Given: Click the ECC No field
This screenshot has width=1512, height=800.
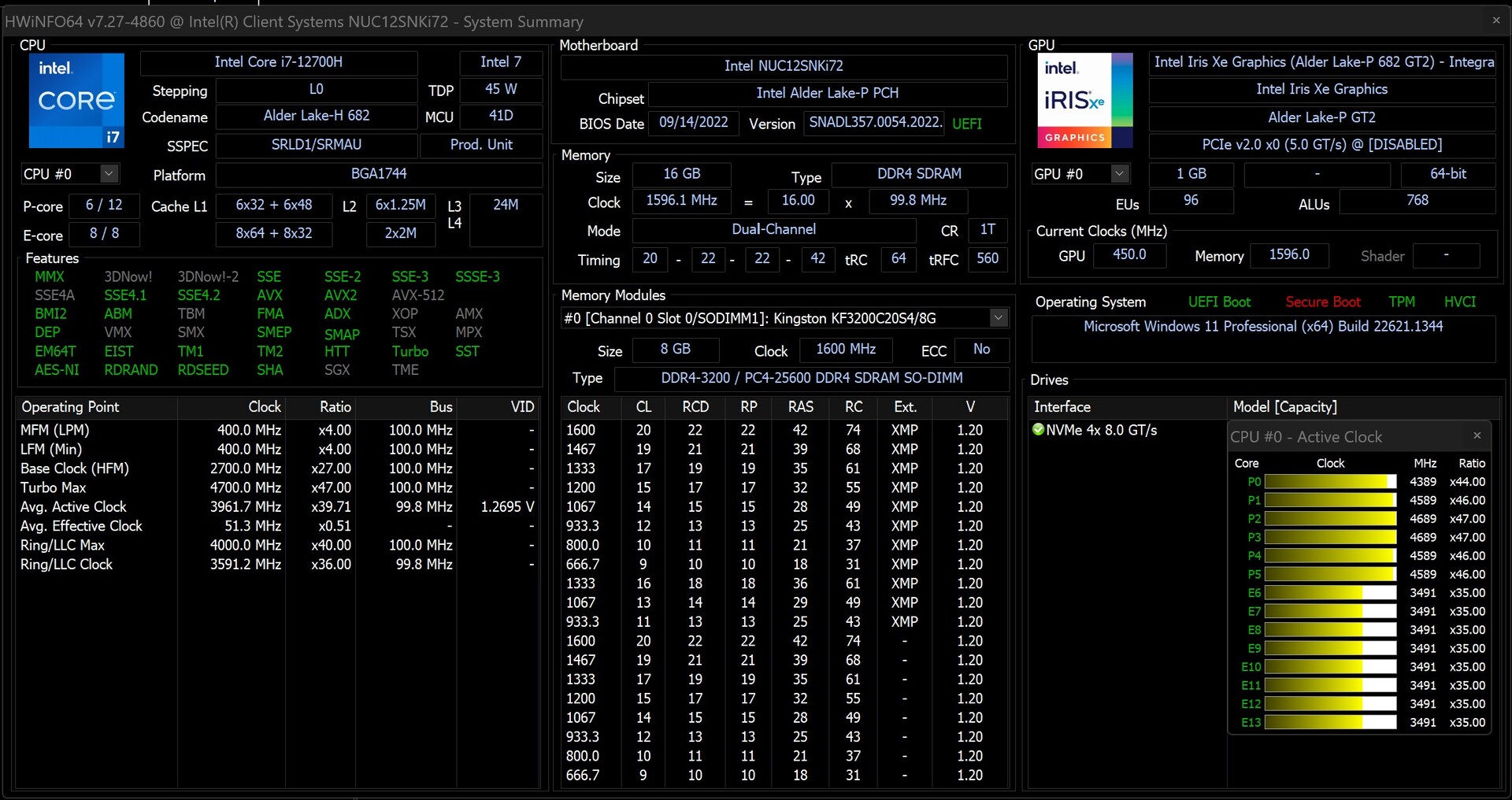Looking at the screenshot, I should click(x=982, y=349).
